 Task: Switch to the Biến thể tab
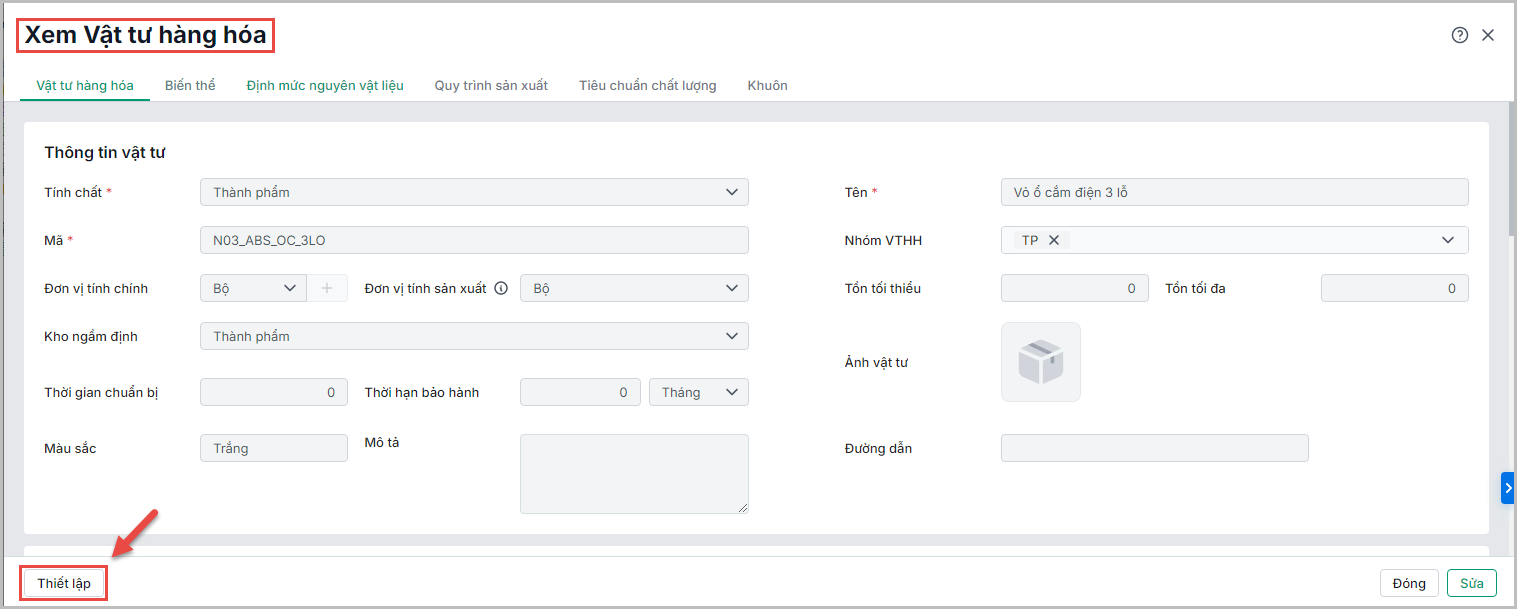(190, 85)
